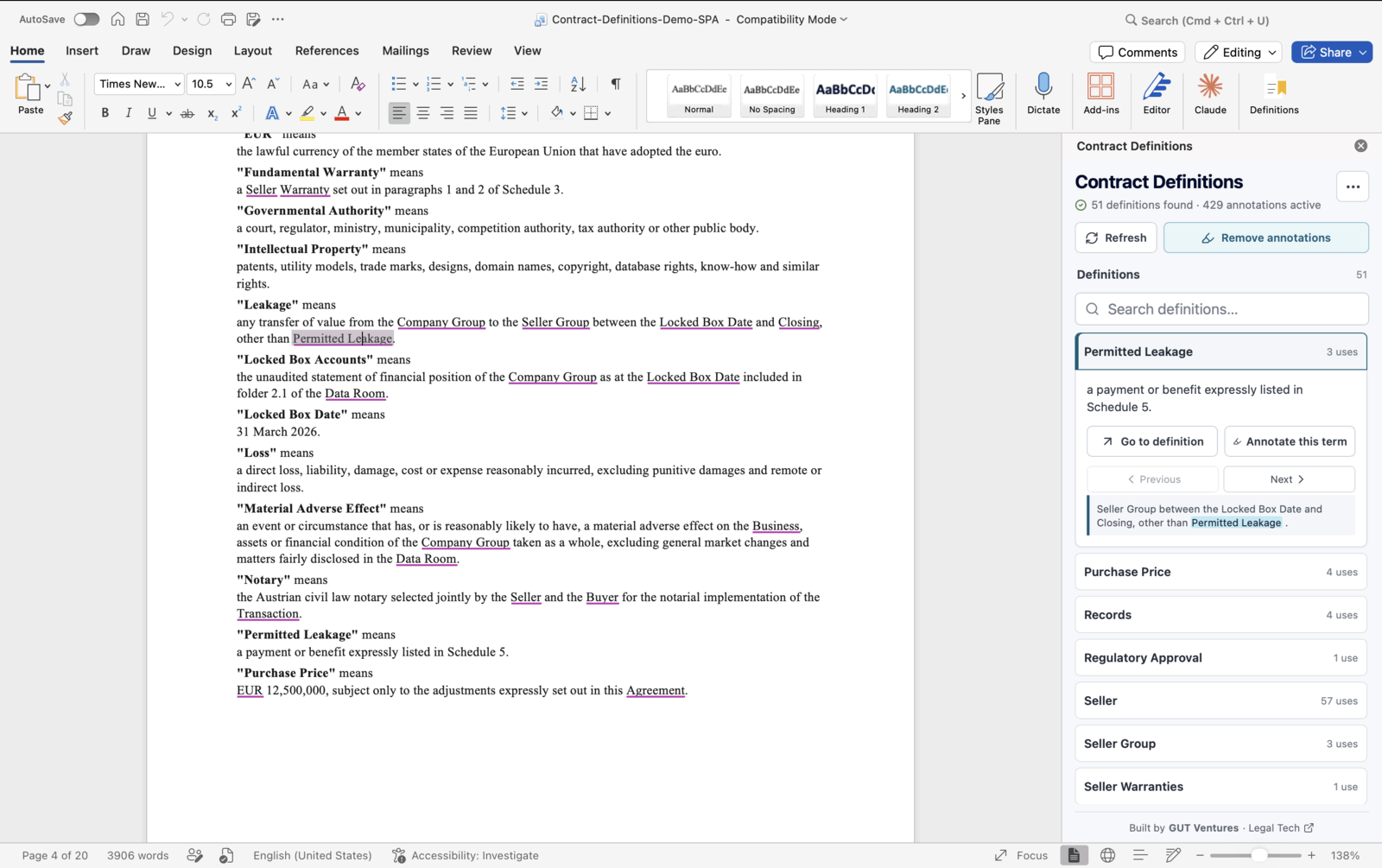Click Go to definition
1382x868 pixels.
1152,441
